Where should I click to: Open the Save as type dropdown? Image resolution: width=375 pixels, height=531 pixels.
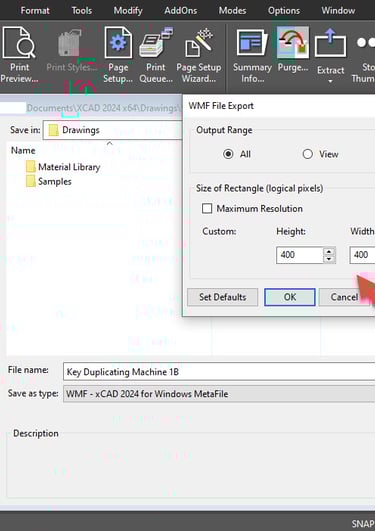point(219,394)
